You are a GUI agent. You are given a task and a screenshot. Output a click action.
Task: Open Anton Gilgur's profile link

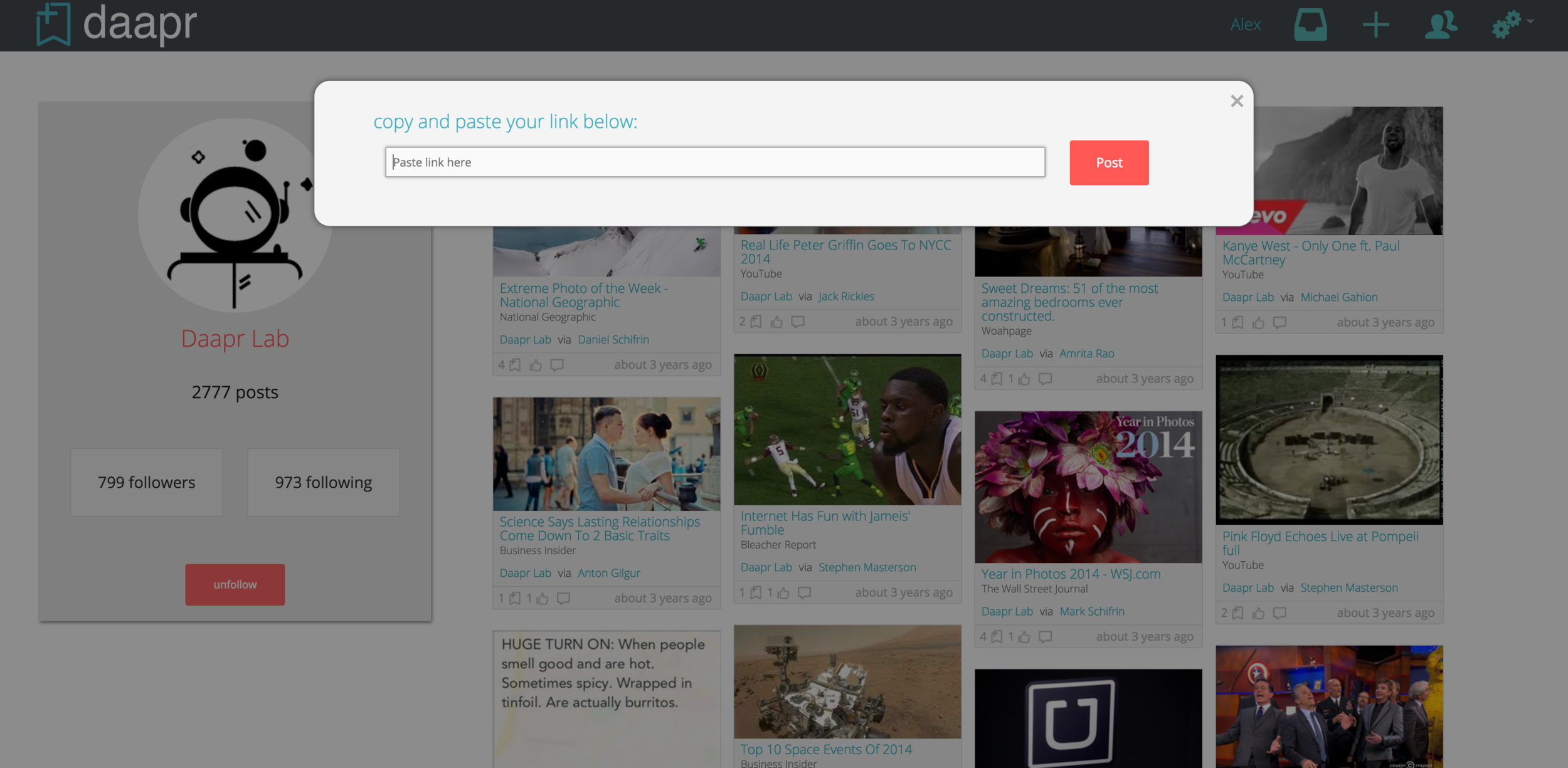point(608,572)
